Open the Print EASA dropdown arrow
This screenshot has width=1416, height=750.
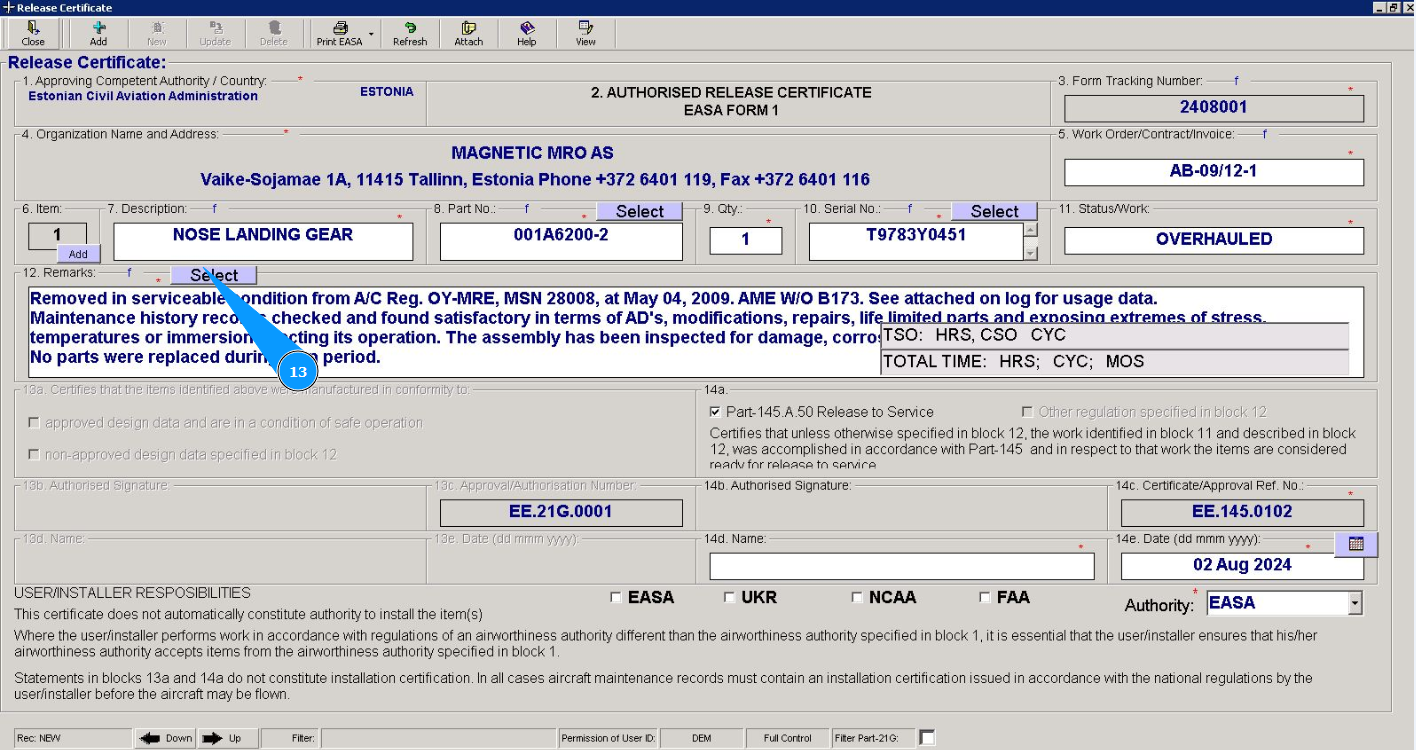(x=371, y=34)
